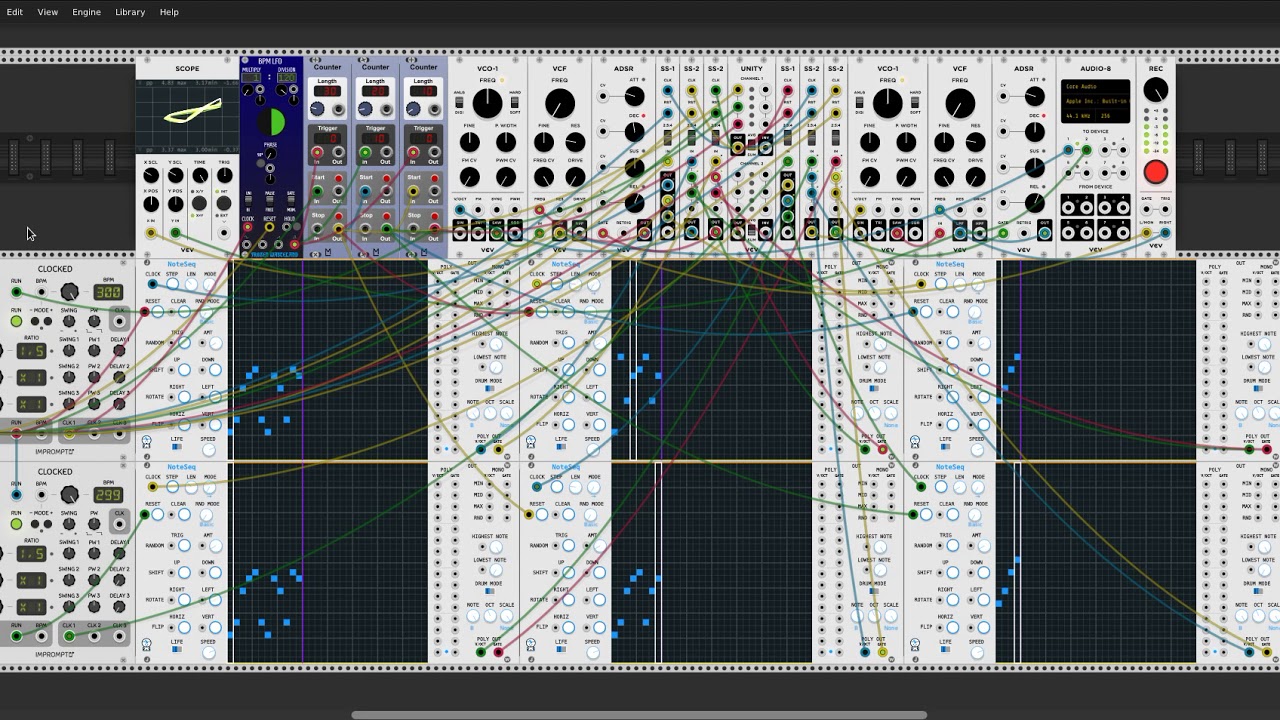Open the Engine menu
1280x720 pixels.
click(x=86, y=12)
